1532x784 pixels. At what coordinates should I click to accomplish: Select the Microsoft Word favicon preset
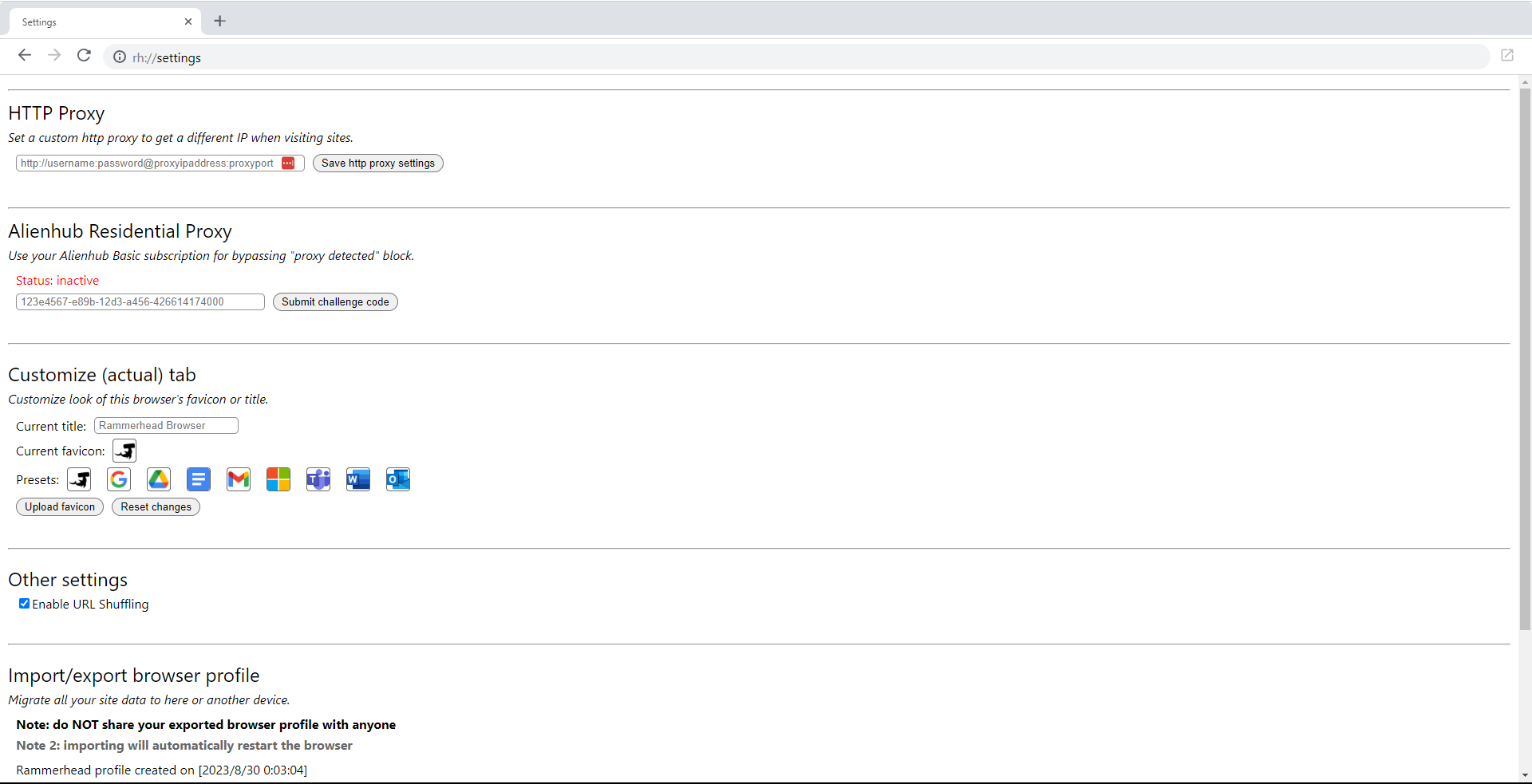[358, 479]
